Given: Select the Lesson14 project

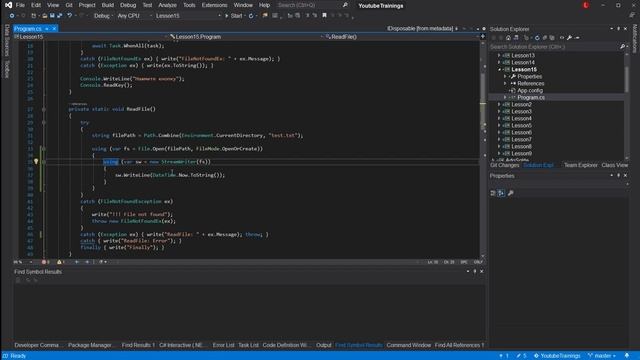Looking at the screenshot, I should (523, 62).
